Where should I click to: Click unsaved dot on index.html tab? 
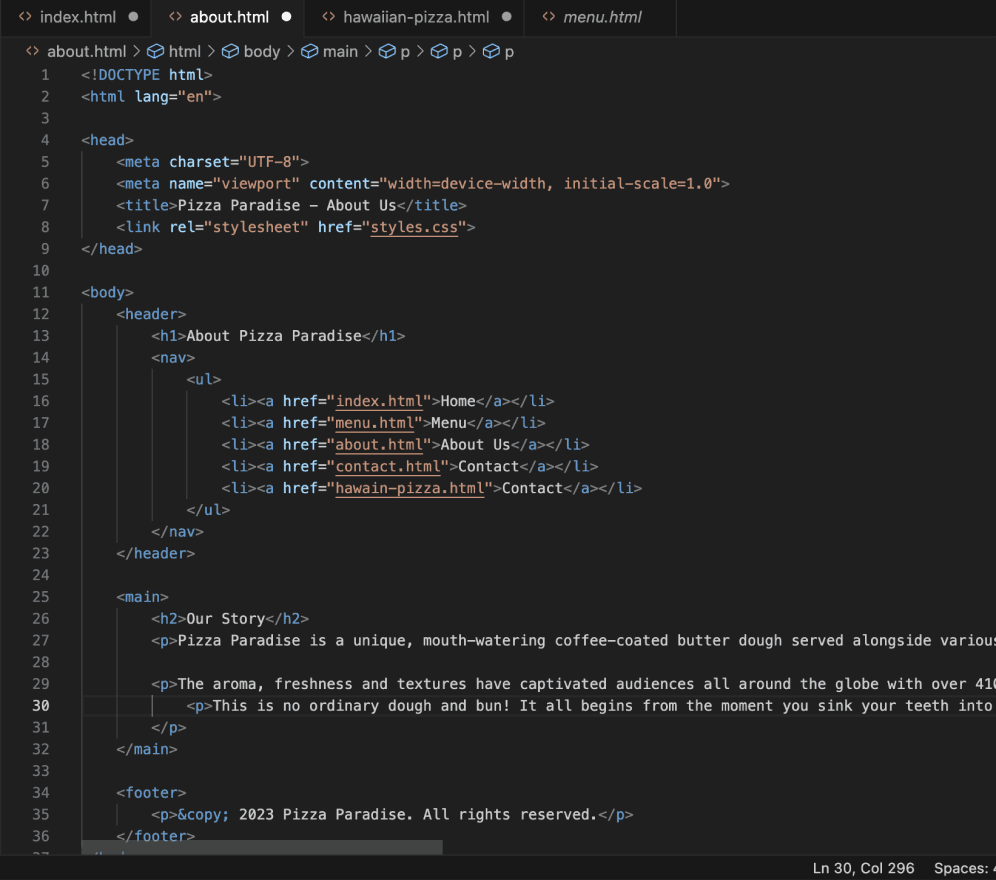[x=133, y=17]
